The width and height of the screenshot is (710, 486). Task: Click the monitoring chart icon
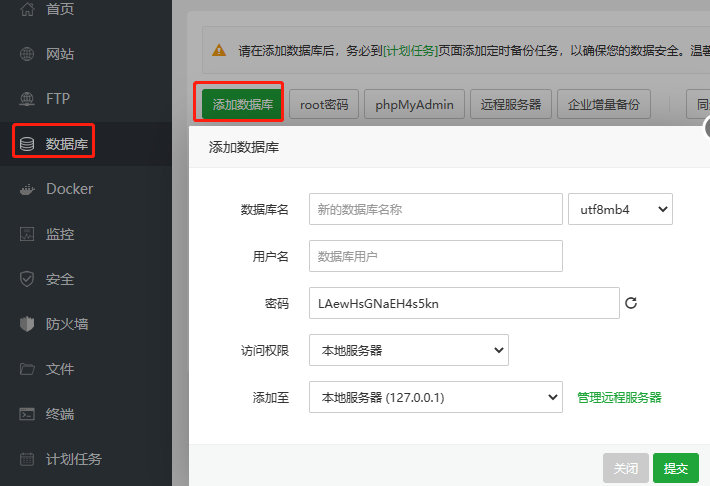click(x=27, y=234)
